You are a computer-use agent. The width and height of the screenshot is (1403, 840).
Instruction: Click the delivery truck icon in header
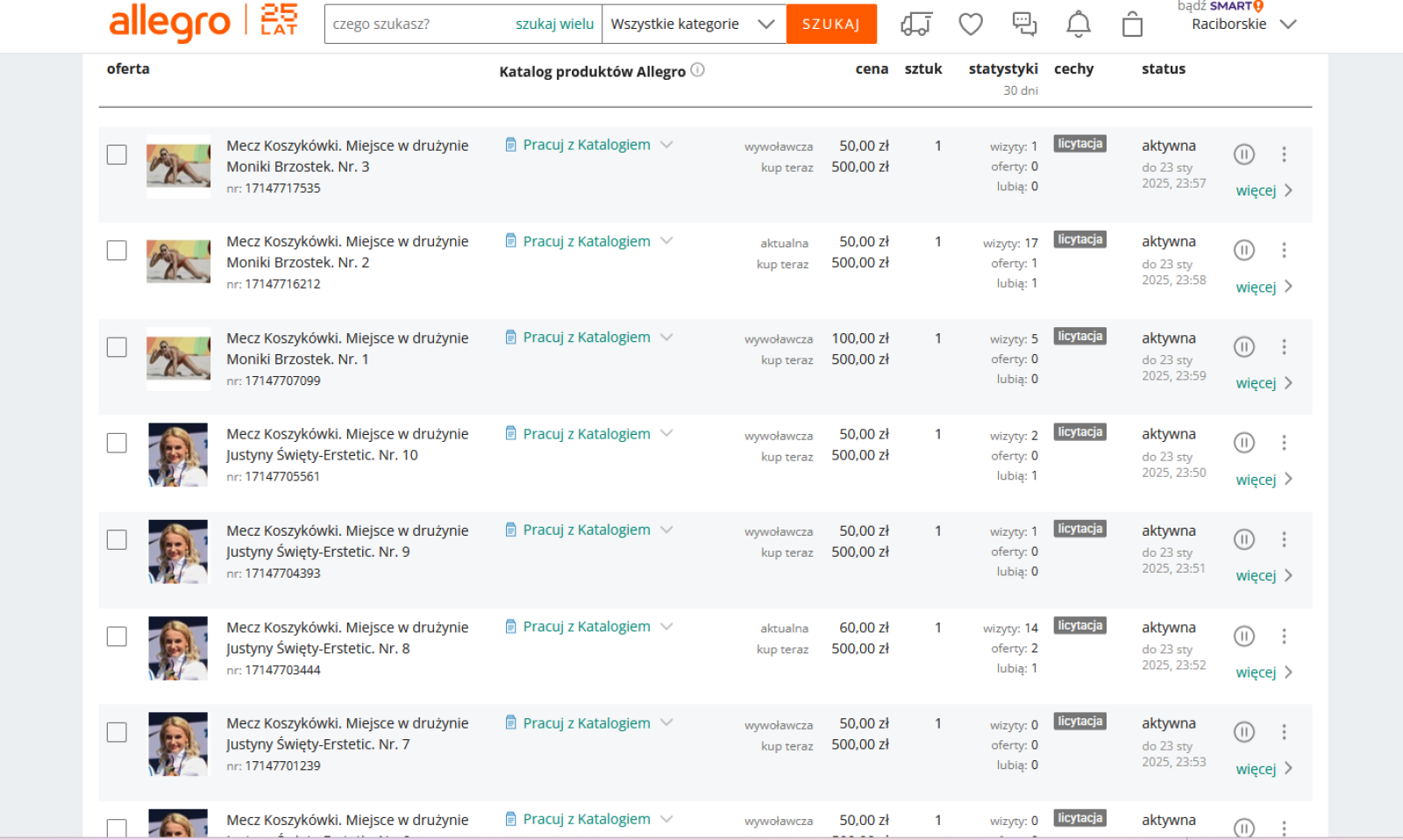point(916,24)
